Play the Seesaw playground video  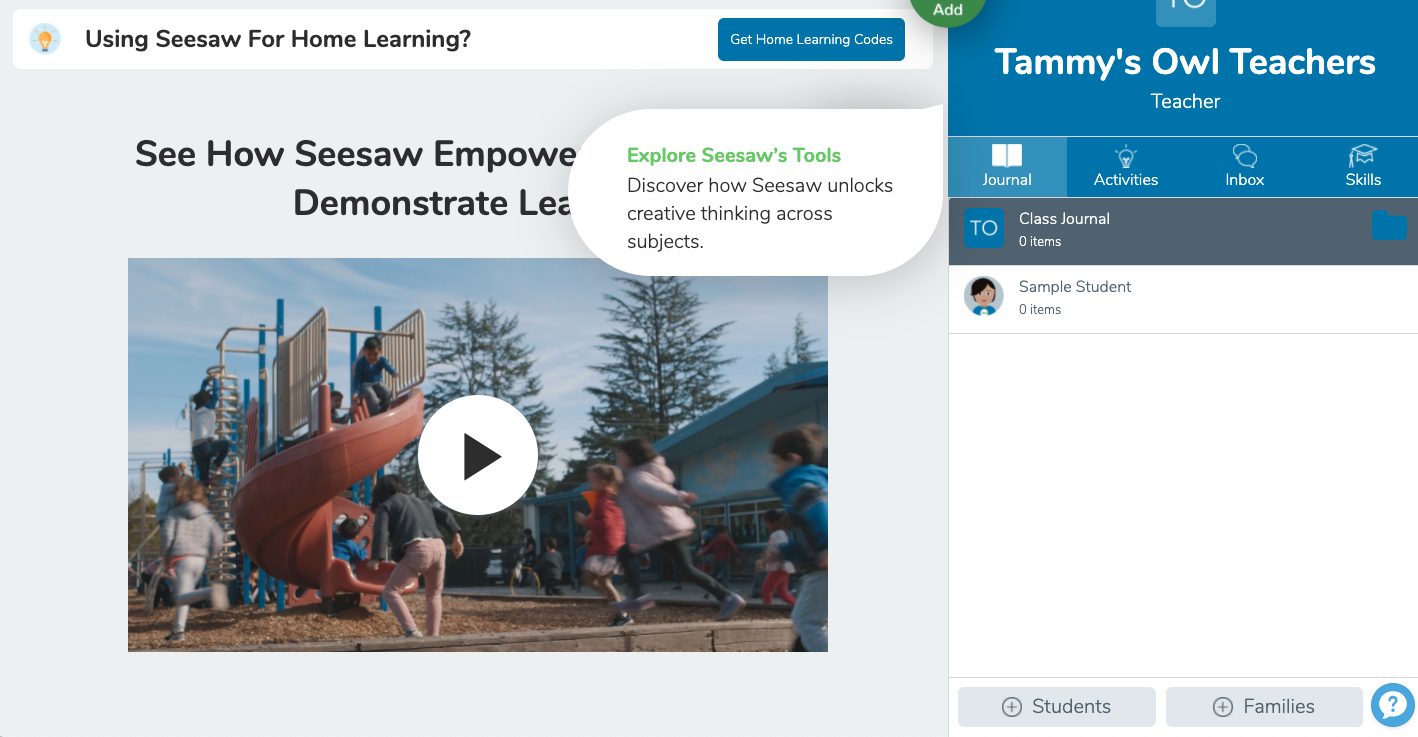478,455
